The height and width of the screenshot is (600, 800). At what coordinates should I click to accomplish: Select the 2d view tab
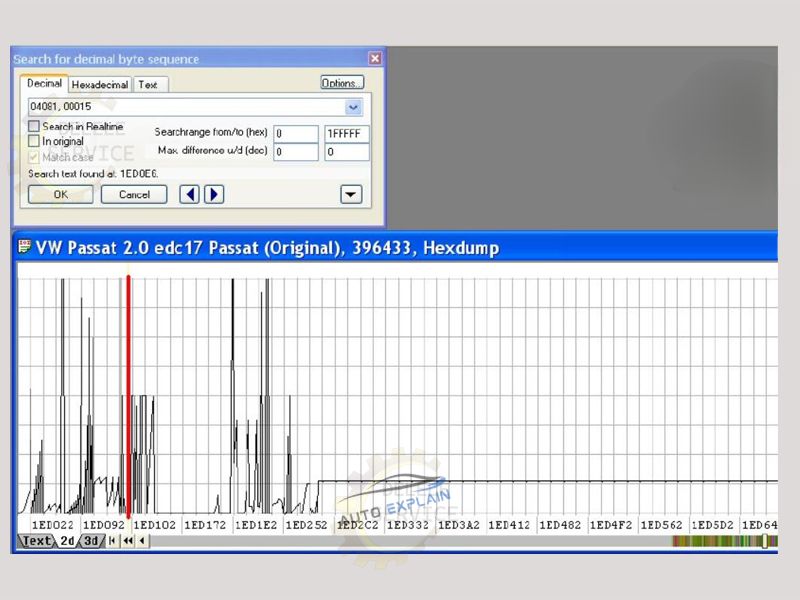point(65,541)
